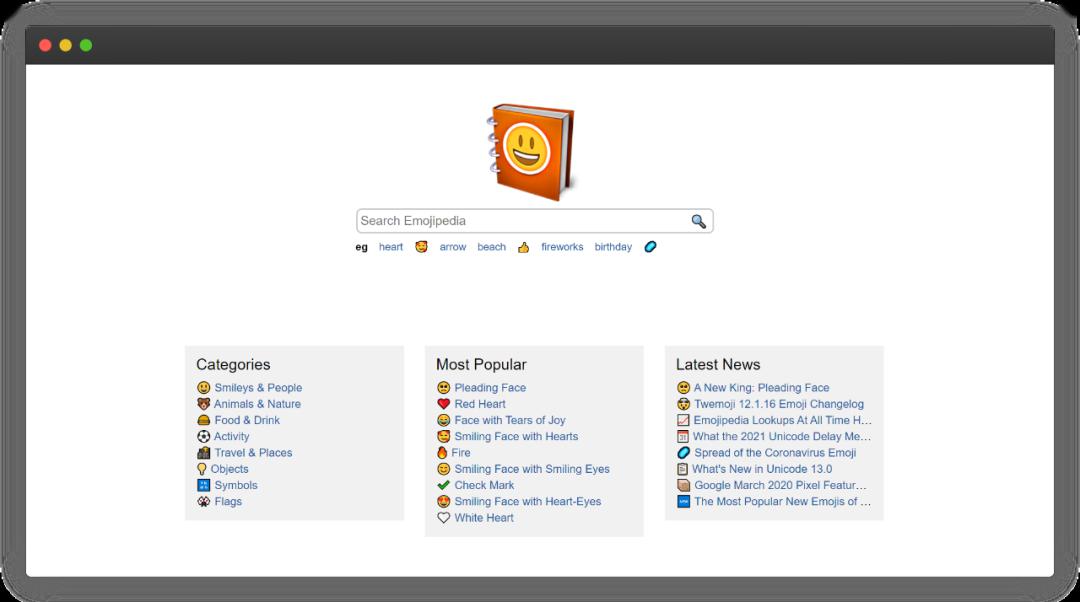Screen dimensions: 1080x602
Task: Click the green Check Mark emoji icon
Action: point(444,485)
